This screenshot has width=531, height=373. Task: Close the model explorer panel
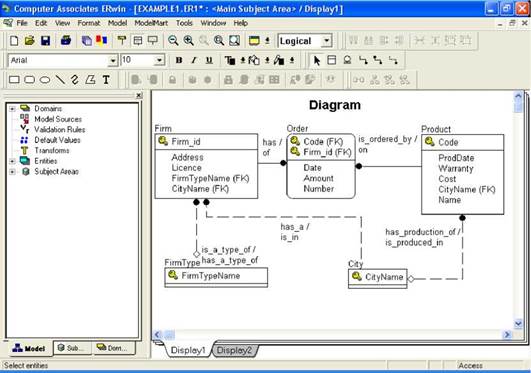coord(139,96)
